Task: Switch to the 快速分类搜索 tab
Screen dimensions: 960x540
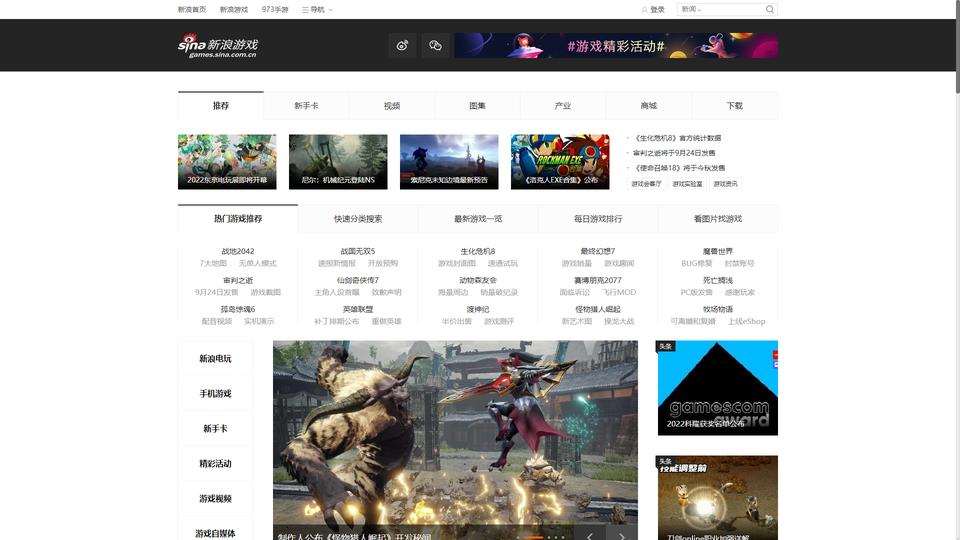Action: pyautogui.click(x=358, y=219)
